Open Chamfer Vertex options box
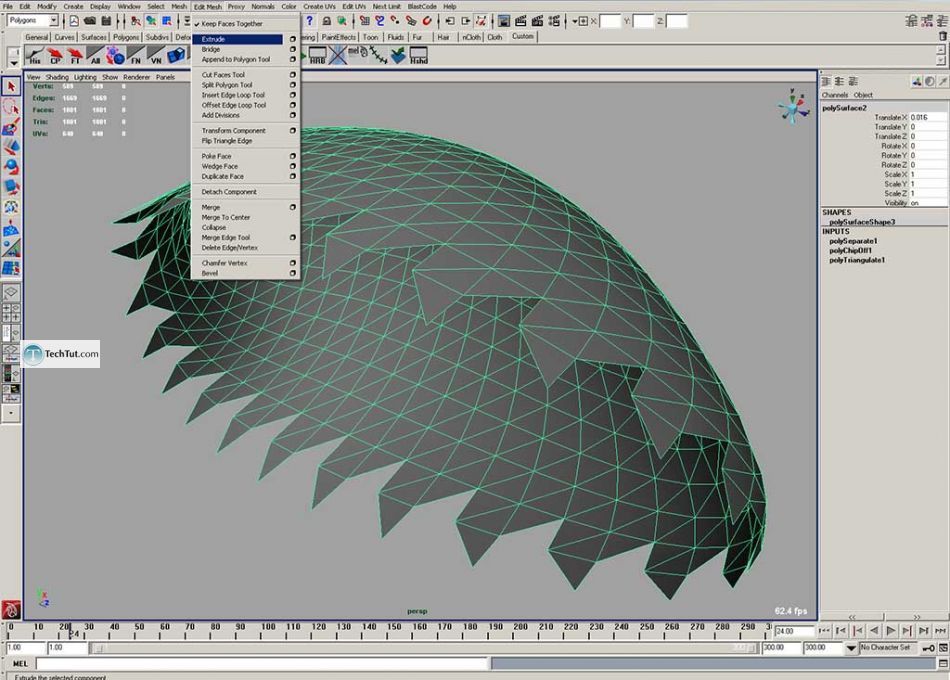The image size is (950, 680). [x=293, y=263]
